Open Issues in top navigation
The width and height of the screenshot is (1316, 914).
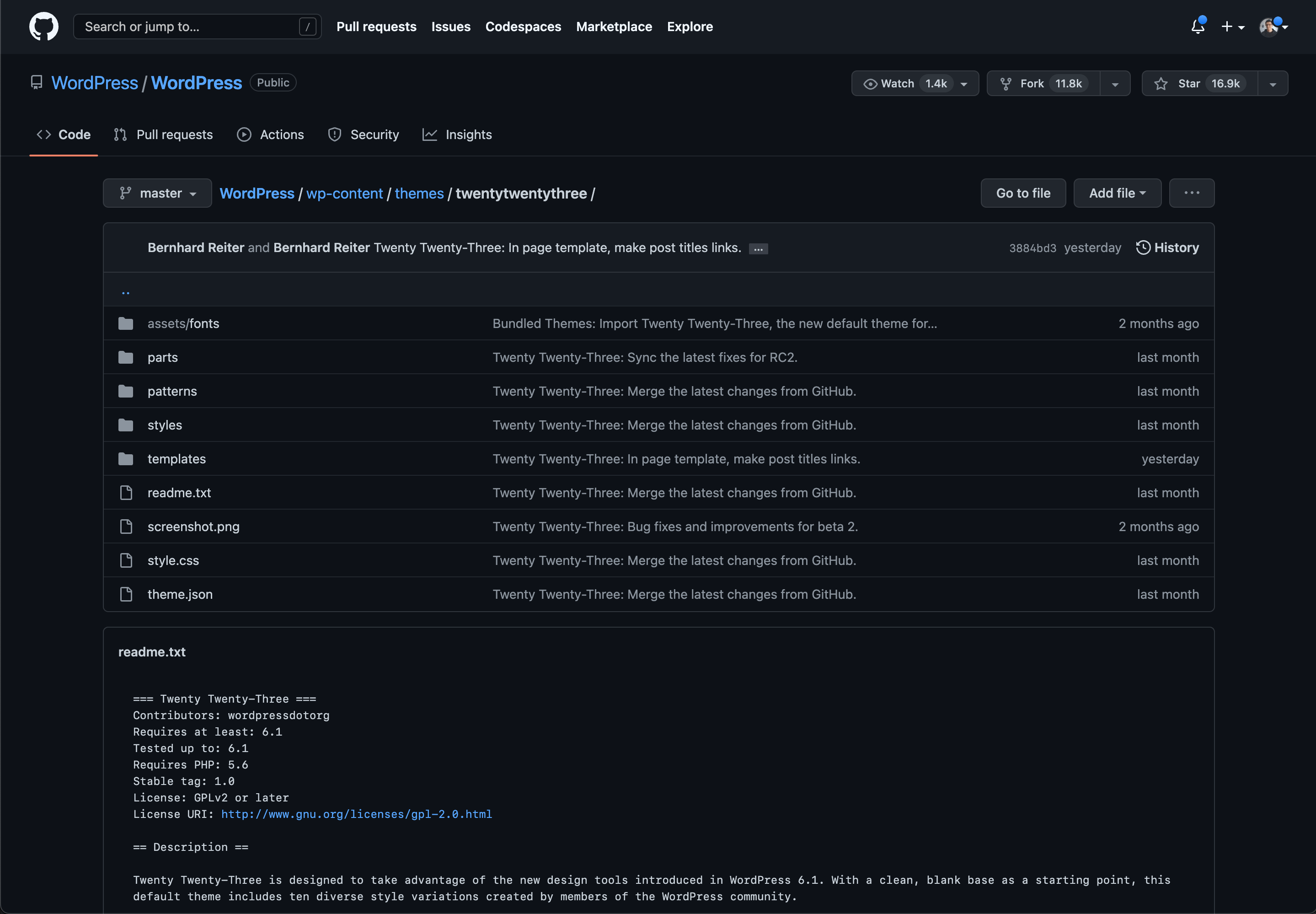pos(451,27)
